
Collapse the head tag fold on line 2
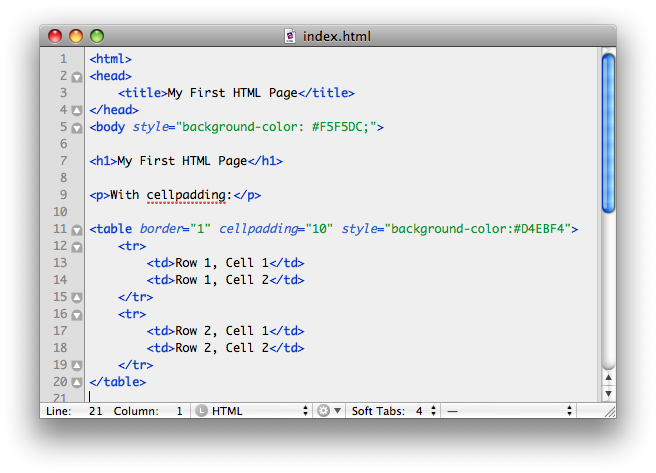(77, 76)
